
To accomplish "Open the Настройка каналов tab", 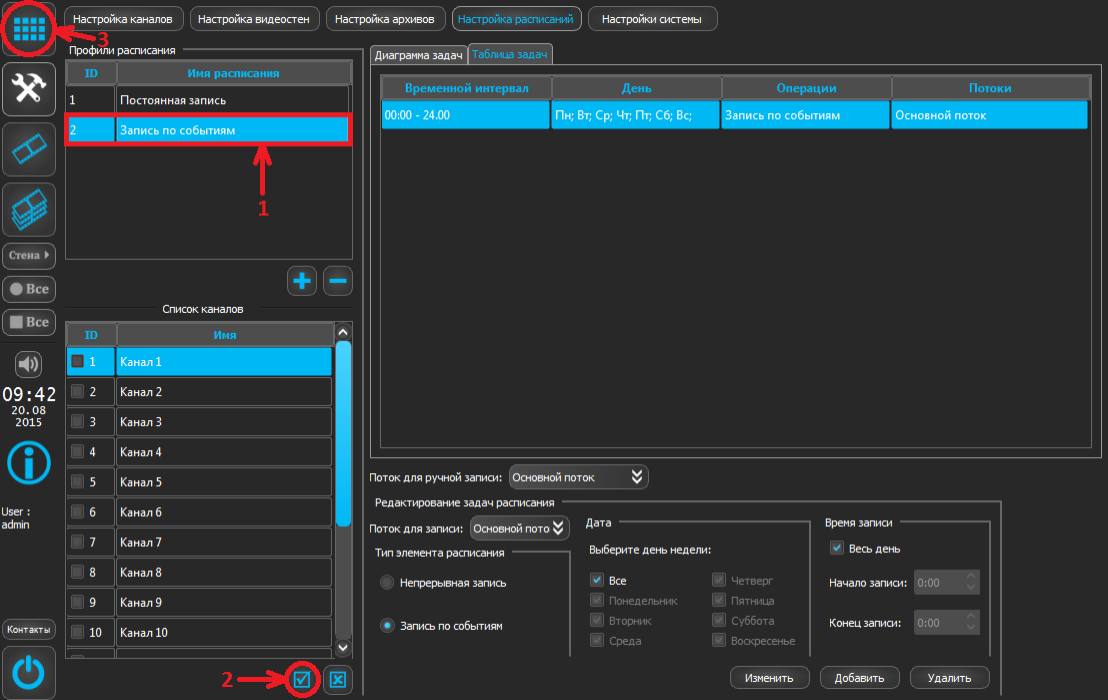I will point(122,19).
